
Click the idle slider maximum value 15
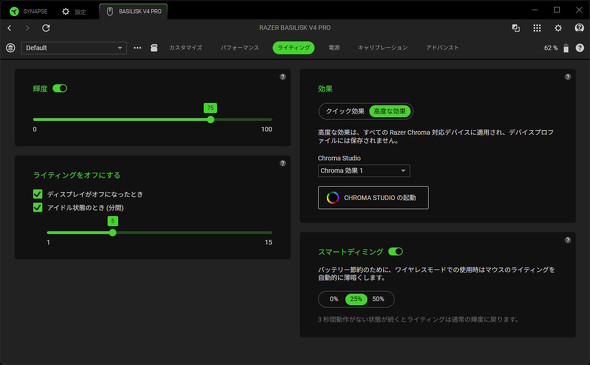(x=268, y=242)
